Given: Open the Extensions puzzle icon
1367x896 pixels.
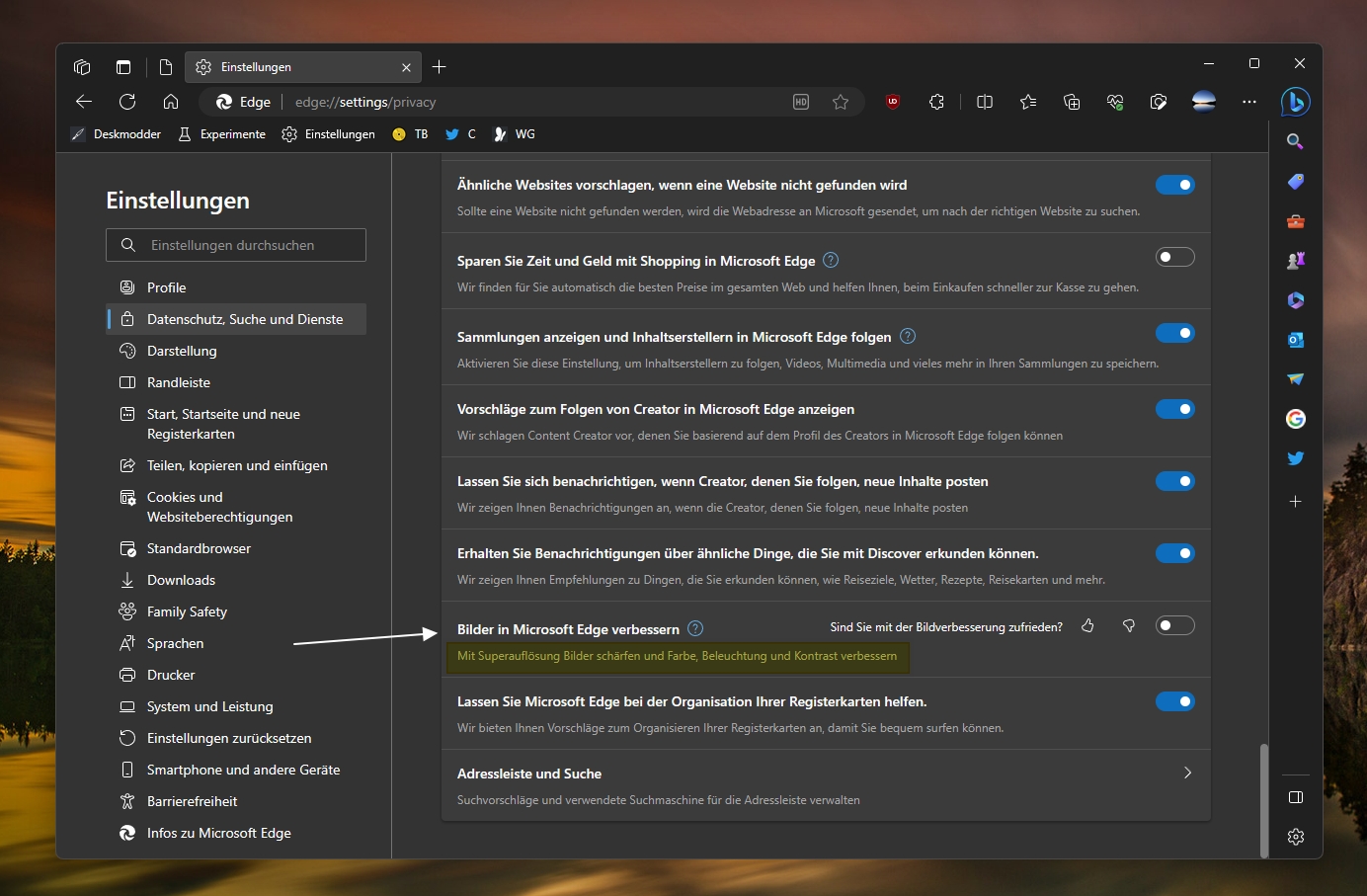Looking at the screenshot, I should click(x=936, y=102).
